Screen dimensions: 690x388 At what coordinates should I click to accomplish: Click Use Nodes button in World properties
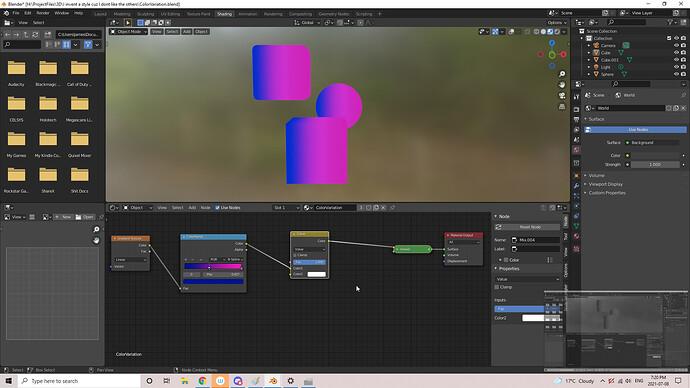pos(635,130)
